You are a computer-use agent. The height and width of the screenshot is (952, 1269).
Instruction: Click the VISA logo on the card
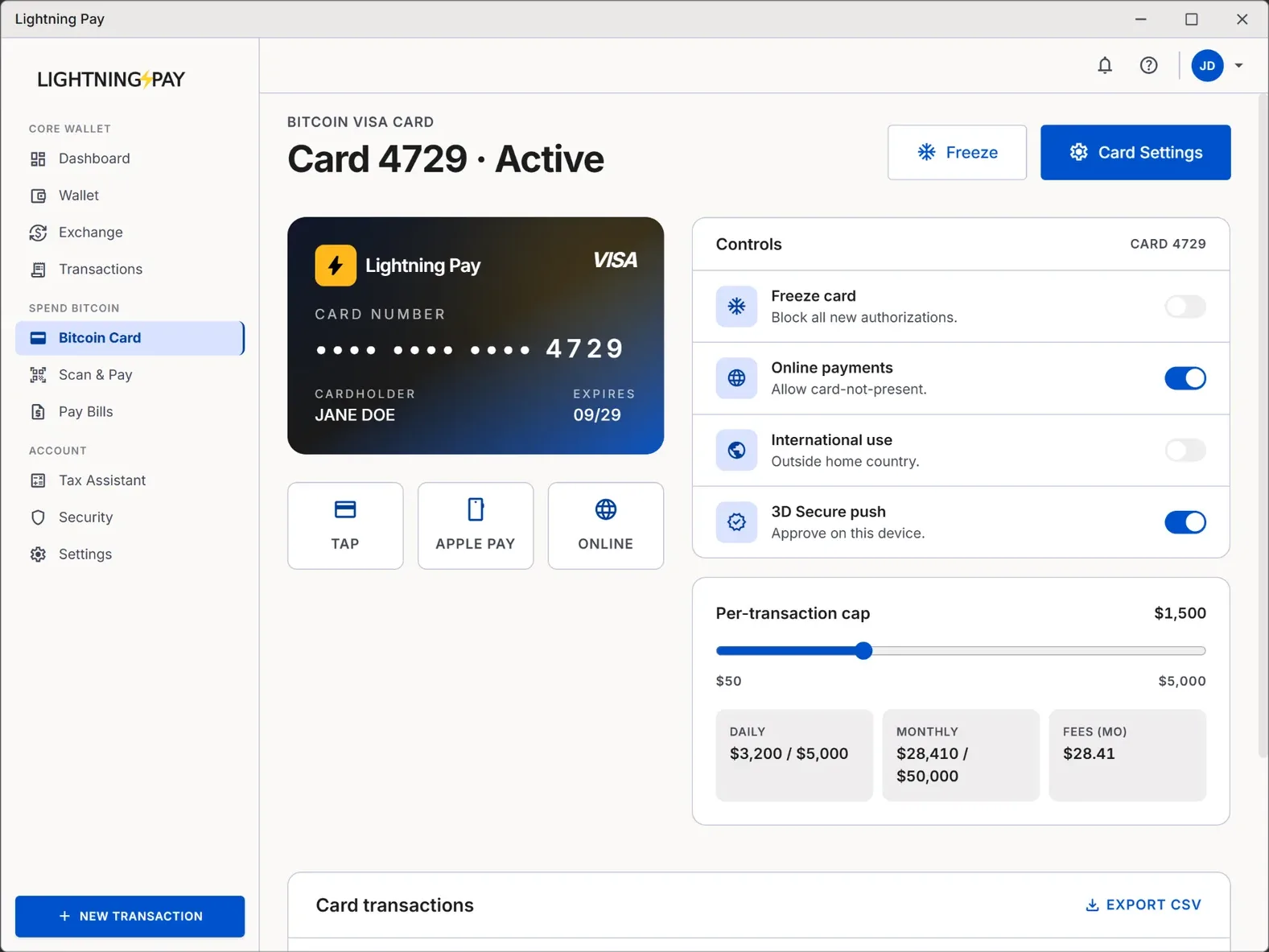pos(615,260)
